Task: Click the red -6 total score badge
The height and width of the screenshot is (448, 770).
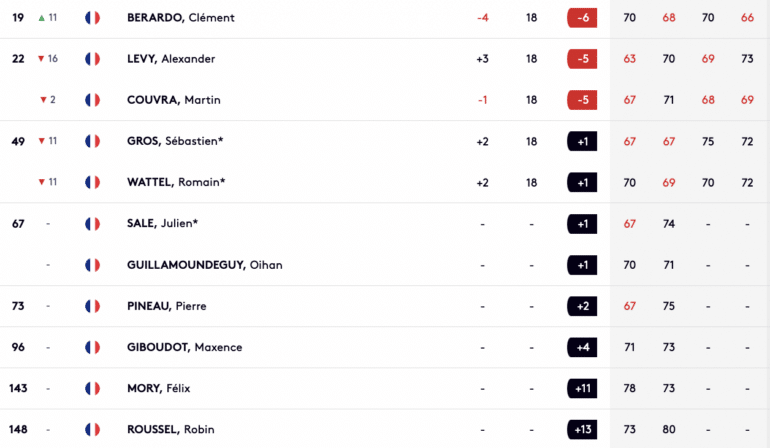Action: (x=582, y=18)
